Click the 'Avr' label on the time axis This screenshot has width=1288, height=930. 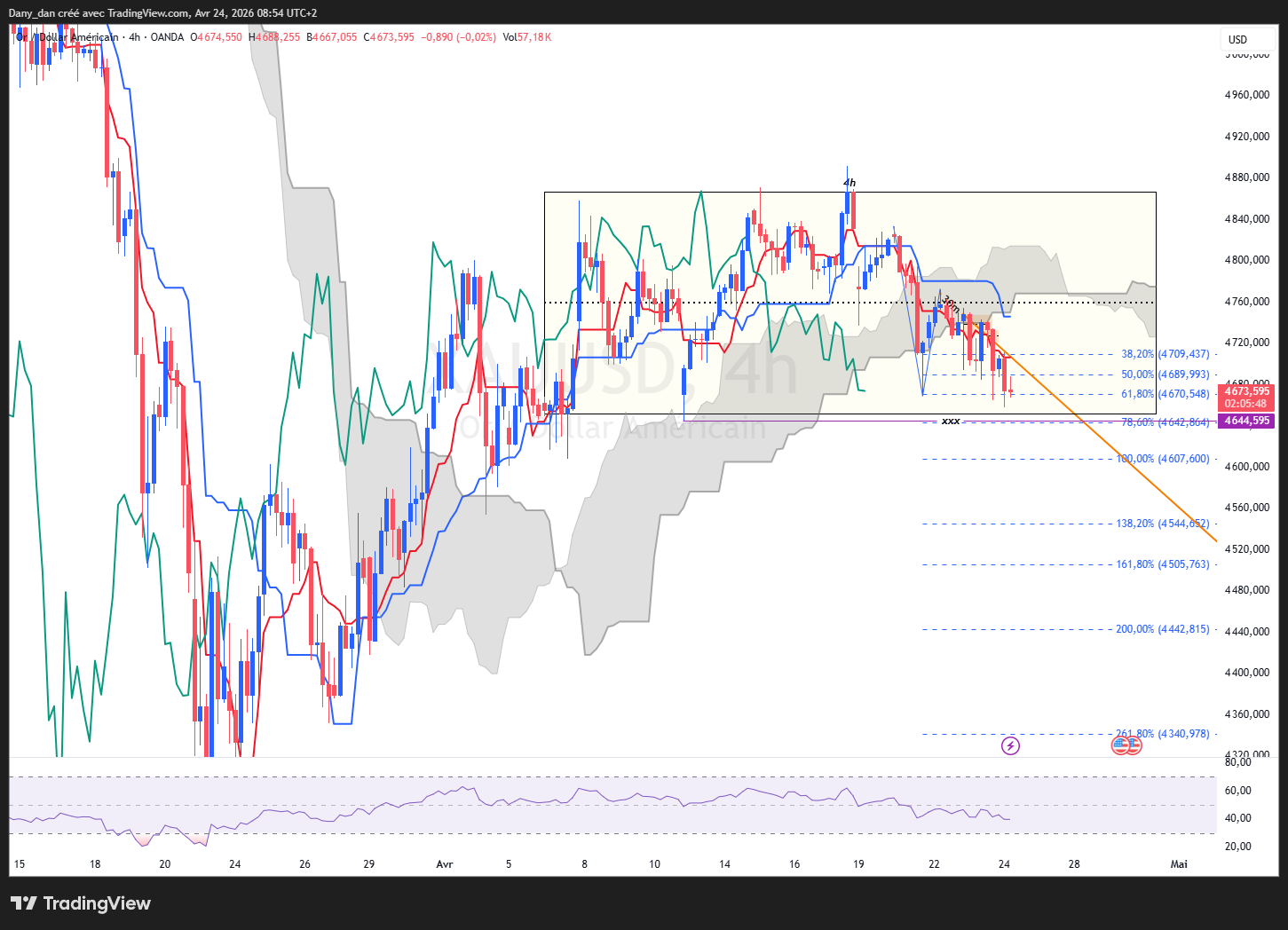(x=445, y=864)
